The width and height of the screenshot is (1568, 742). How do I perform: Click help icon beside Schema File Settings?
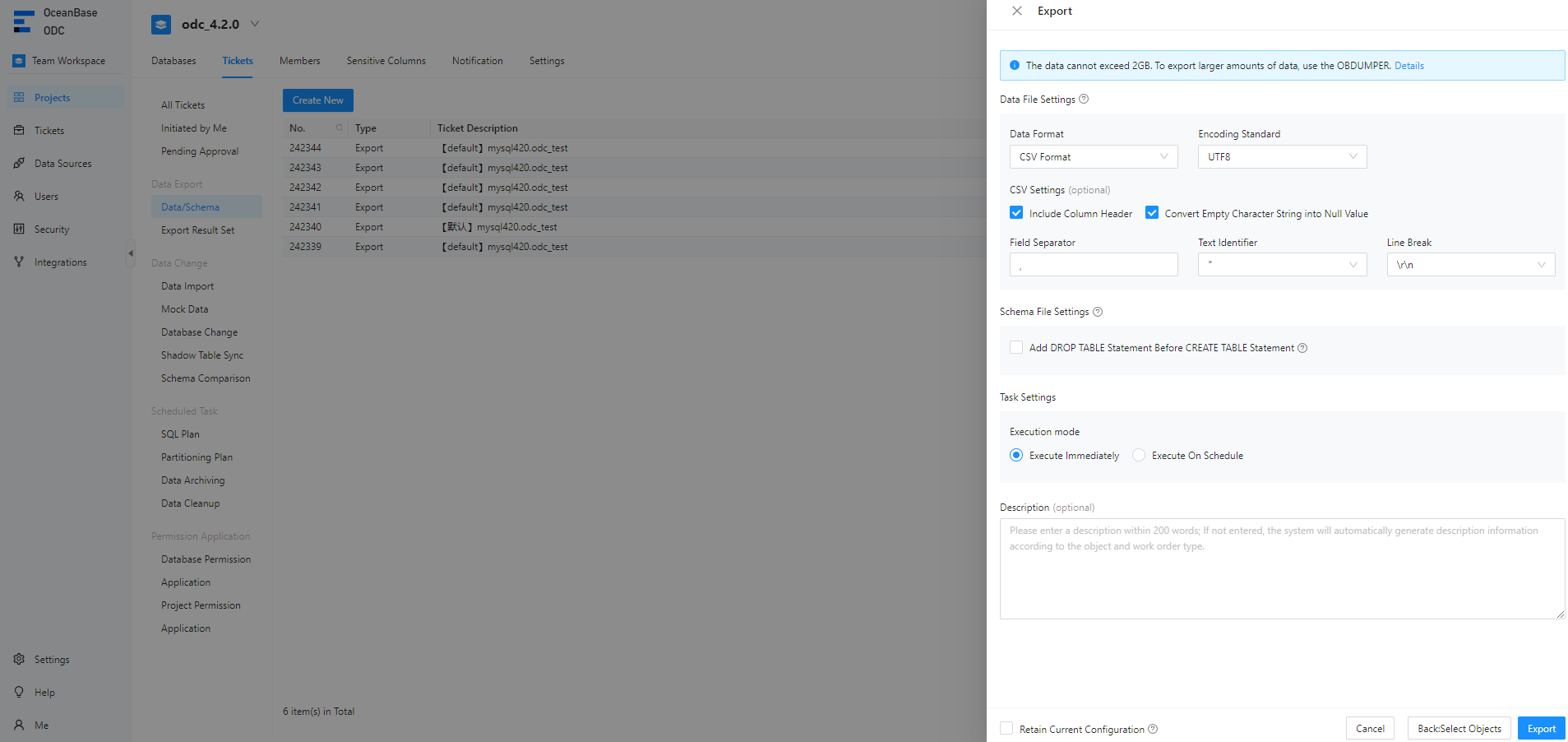coord(1098,312)
